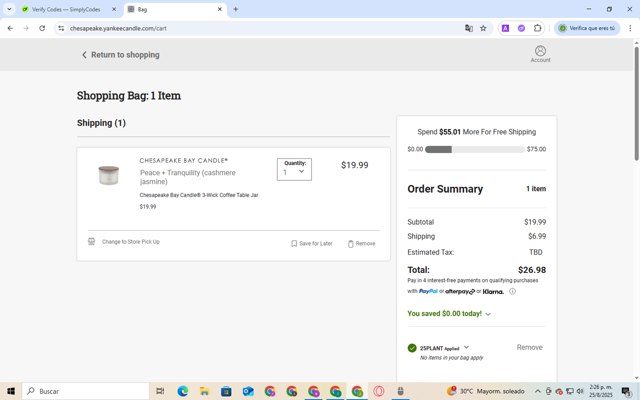Image resolution: width=640 pixels, height=400 pixels.
Task: View site information icon in address bar
Action: pos(61,28)
